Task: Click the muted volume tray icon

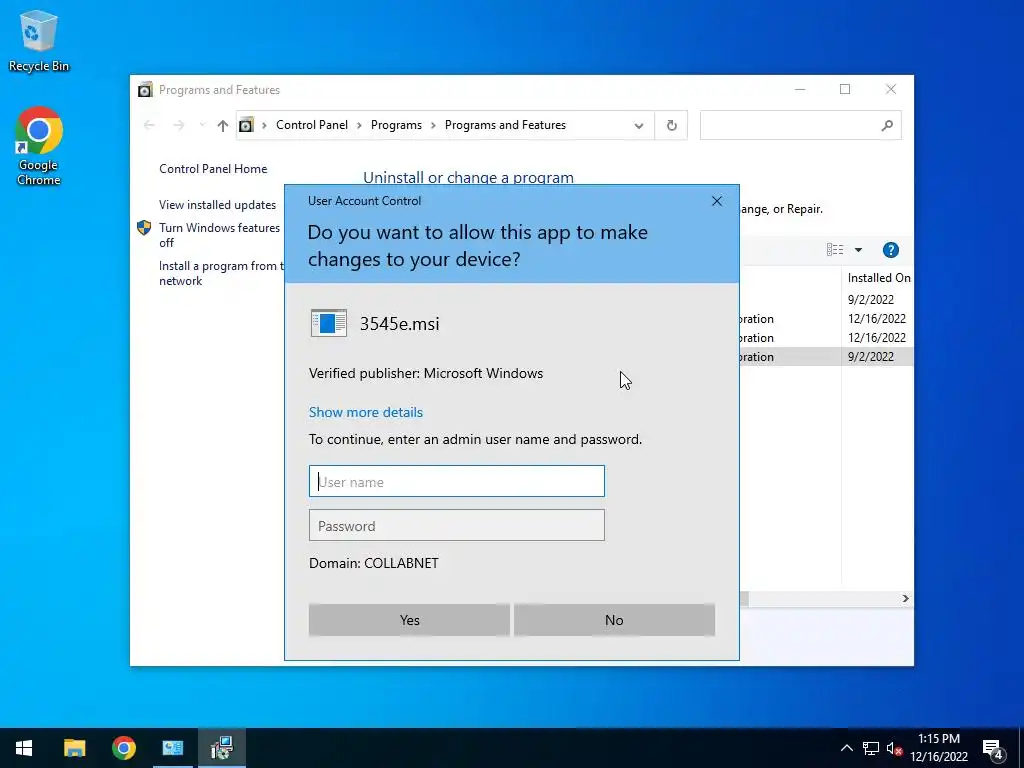Action: click(894, 748)
